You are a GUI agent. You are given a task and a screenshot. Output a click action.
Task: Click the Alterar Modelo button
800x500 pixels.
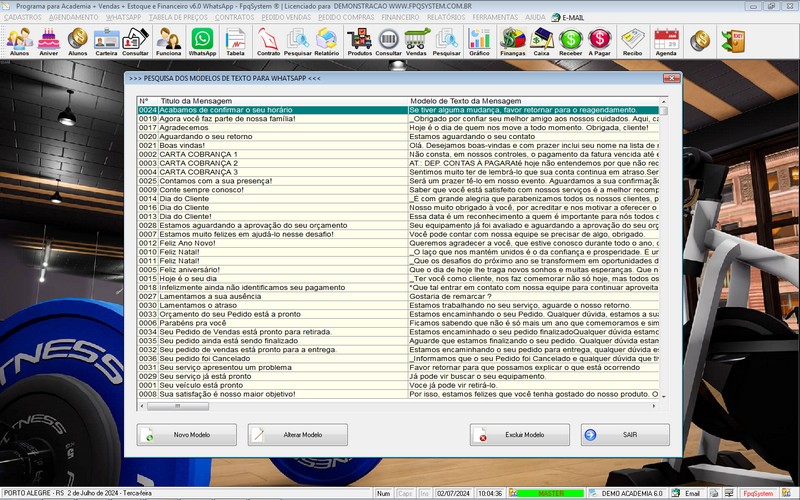[x=298, y=435]
